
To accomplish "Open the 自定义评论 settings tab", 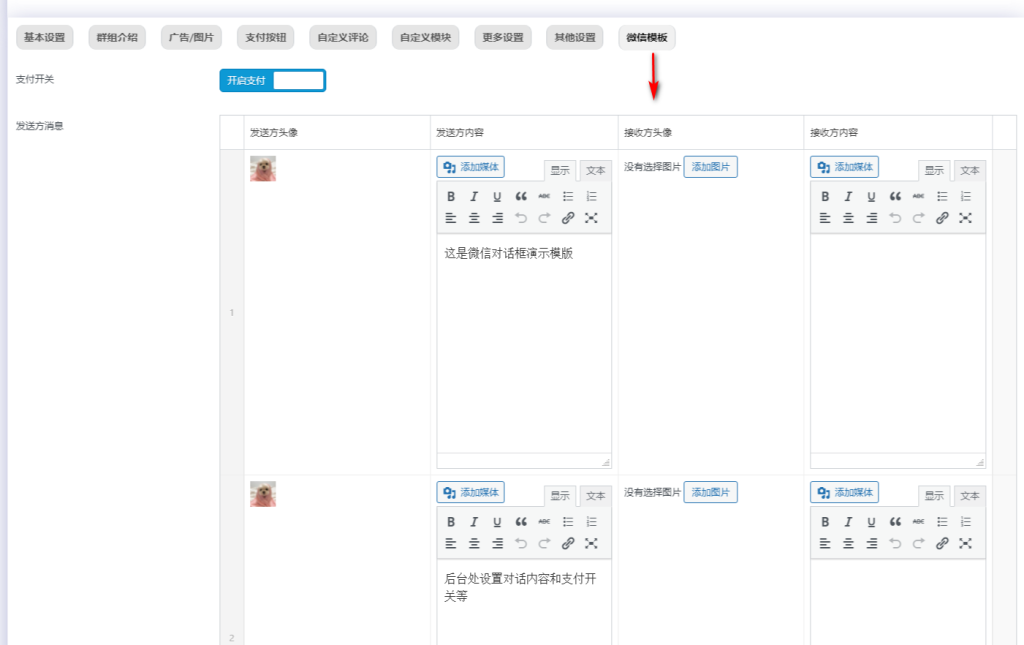I will [343, 37].
